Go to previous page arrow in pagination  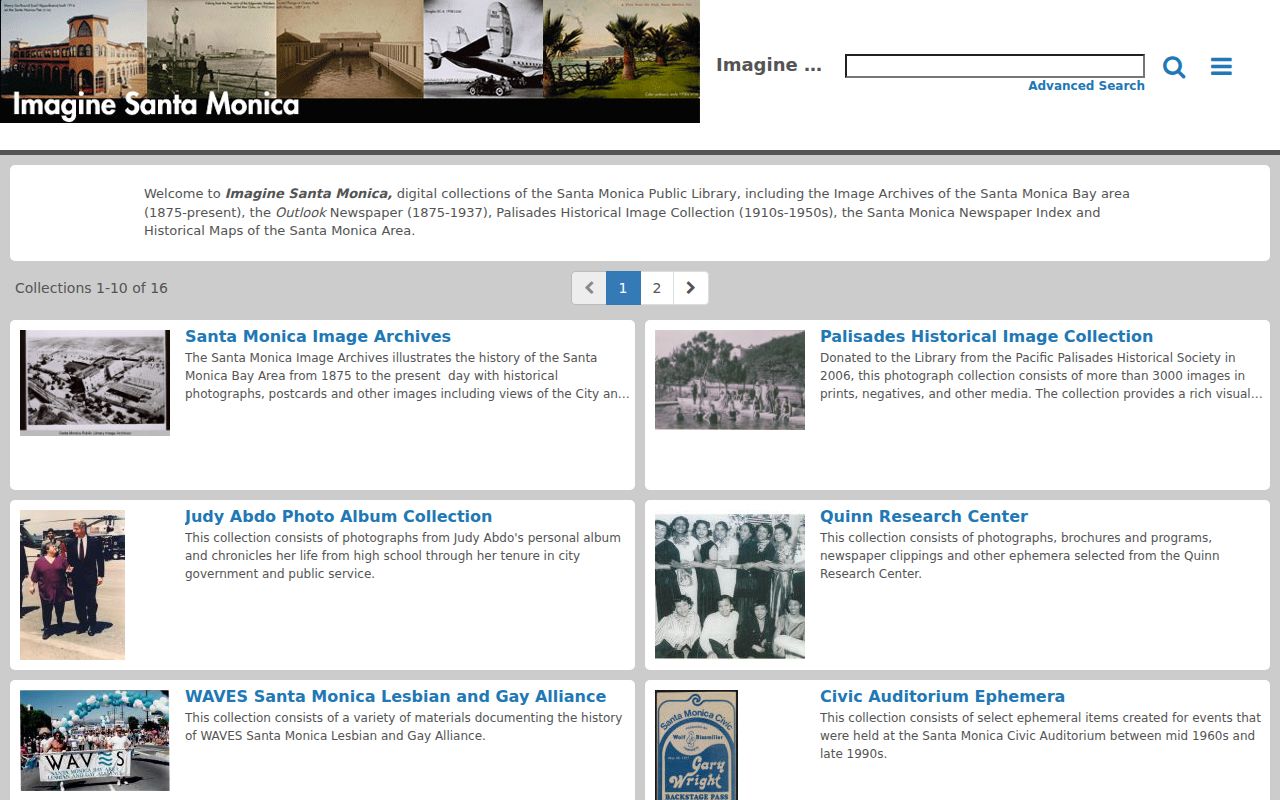pyautogui.click(x=589, y=288)
